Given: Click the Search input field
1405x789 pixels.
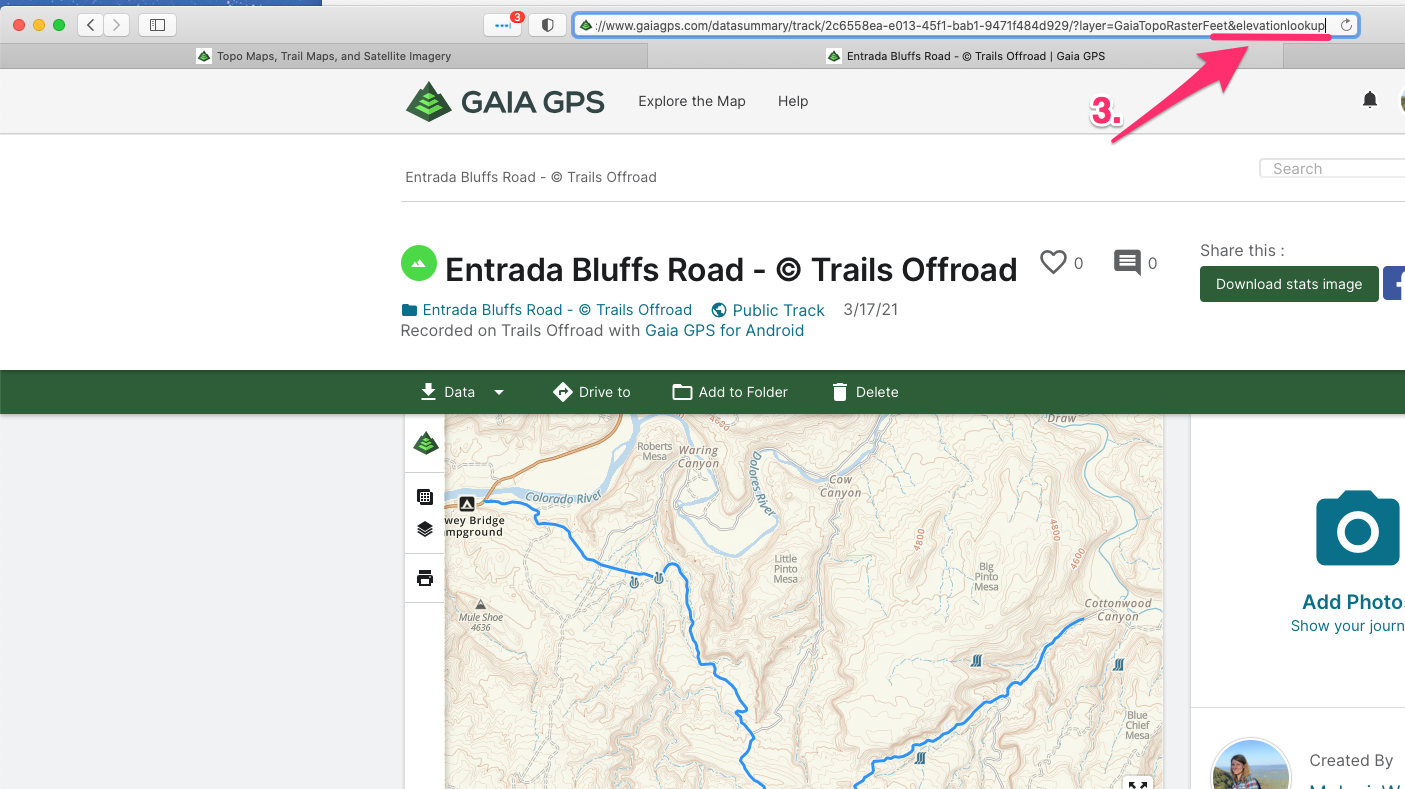Looking at the screenshot, I should (x=1332, y=169).
